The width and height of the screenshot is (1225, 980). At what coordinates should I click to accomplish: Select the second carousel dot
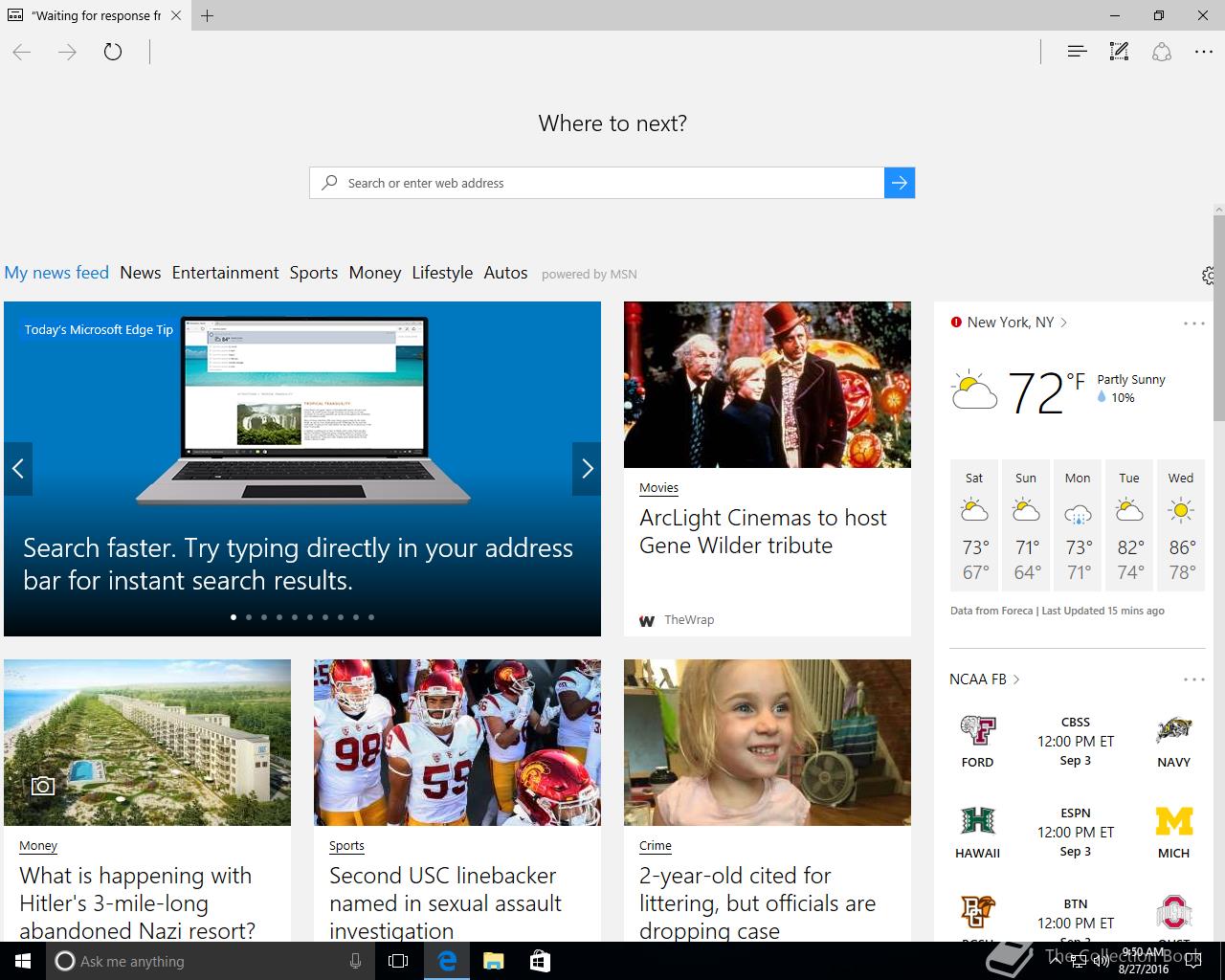pyautogui.click(x=249, y=617)
